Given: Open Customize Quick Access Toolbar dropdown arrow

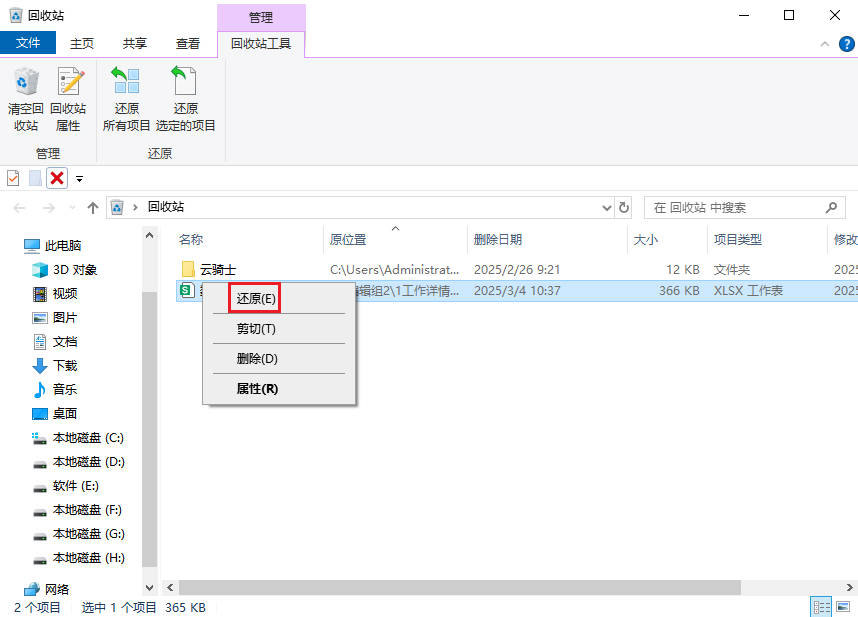Looking at the screenshot, I should click(x=79, y=179).
